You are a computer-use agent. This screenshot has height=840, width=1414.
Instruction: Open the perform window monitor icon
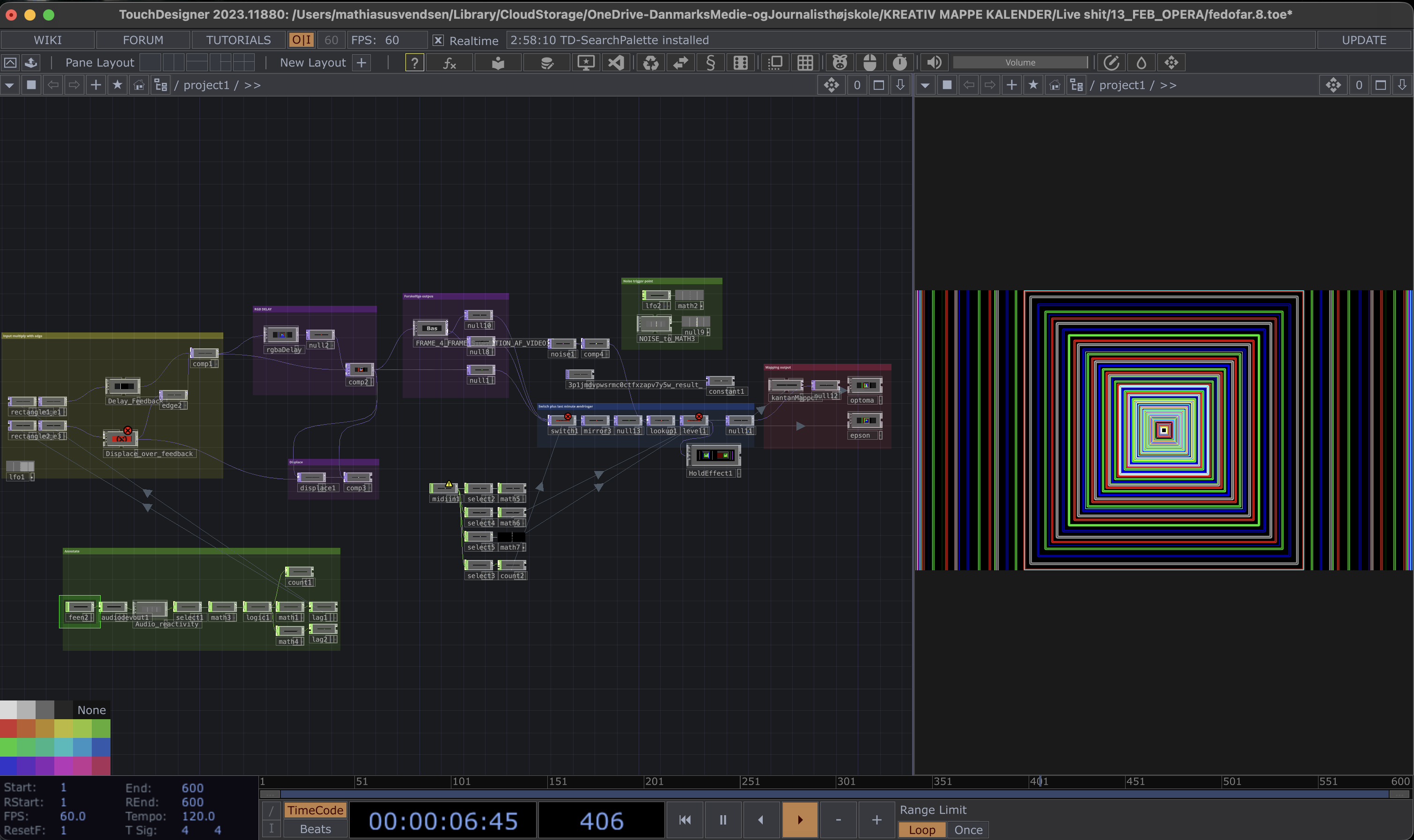tap(585, 62)
